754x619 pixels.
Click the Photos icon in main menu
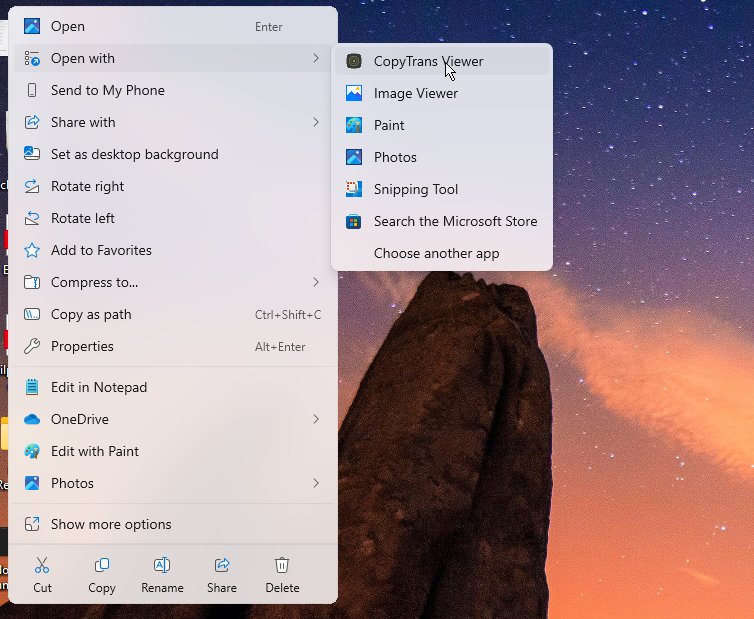32,483
